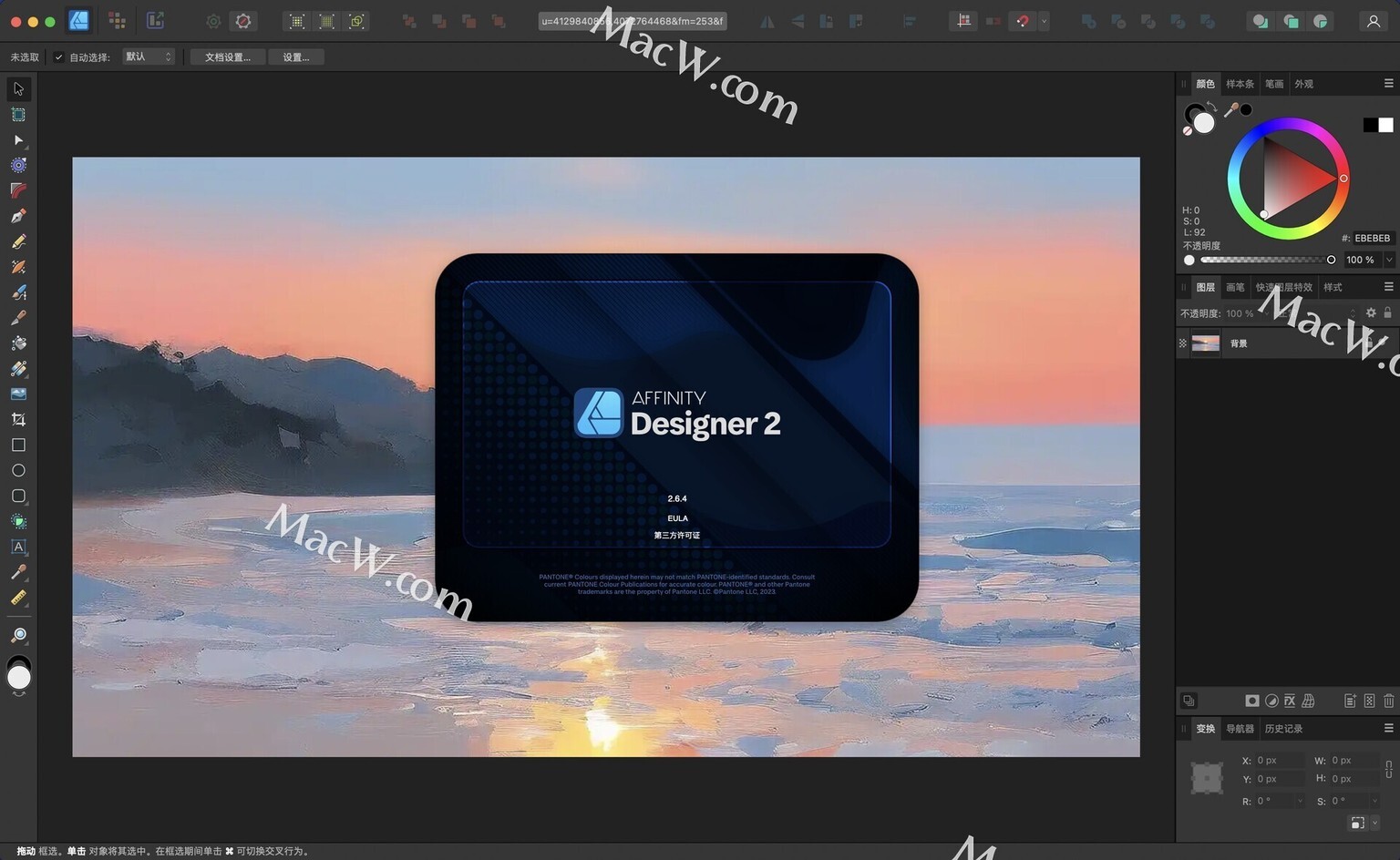The height and width of the screenshot is (860, 1400).
Task: Open the snapping options dropdown arrow
Action: [1044, 21]
